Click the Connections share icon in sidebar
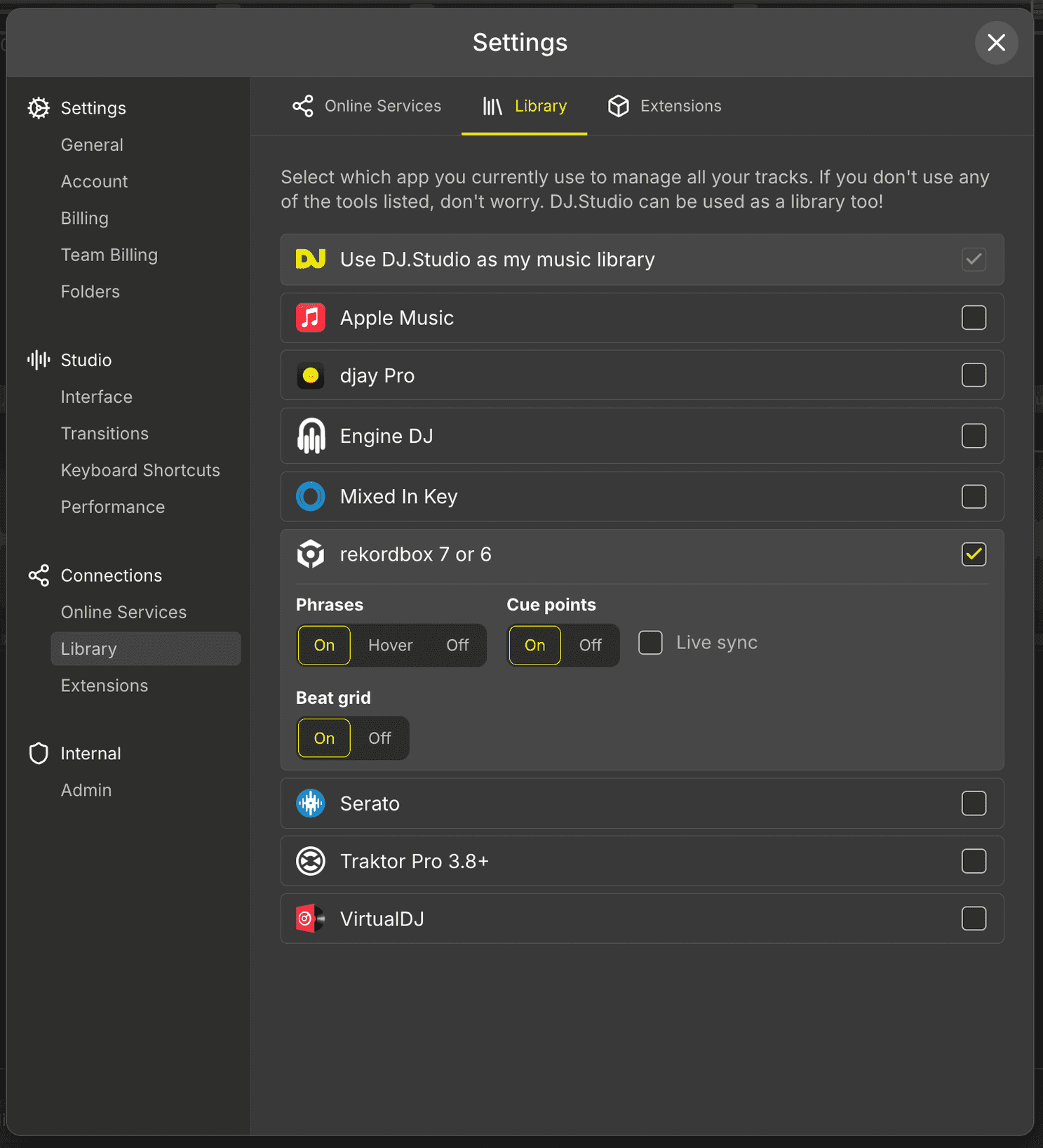 (x=39, y=575)
